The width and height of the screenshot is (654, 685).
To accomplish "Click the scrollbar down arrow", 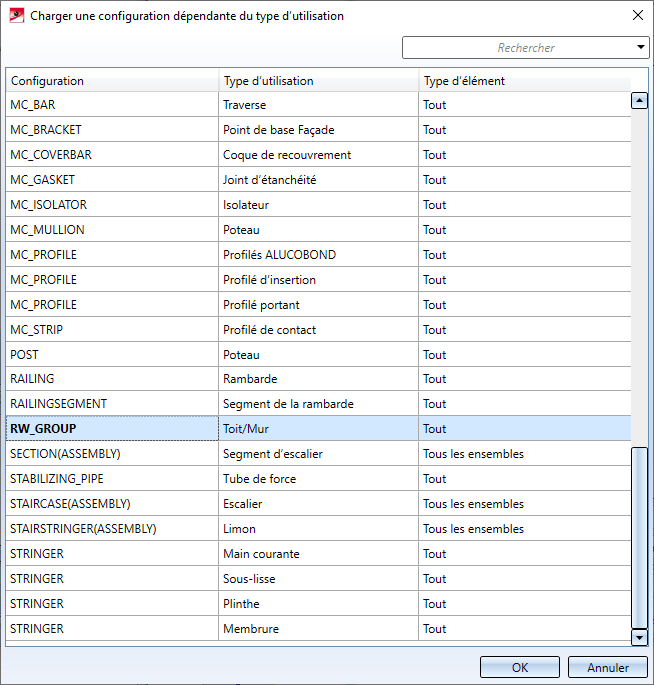I will [639, 637].
